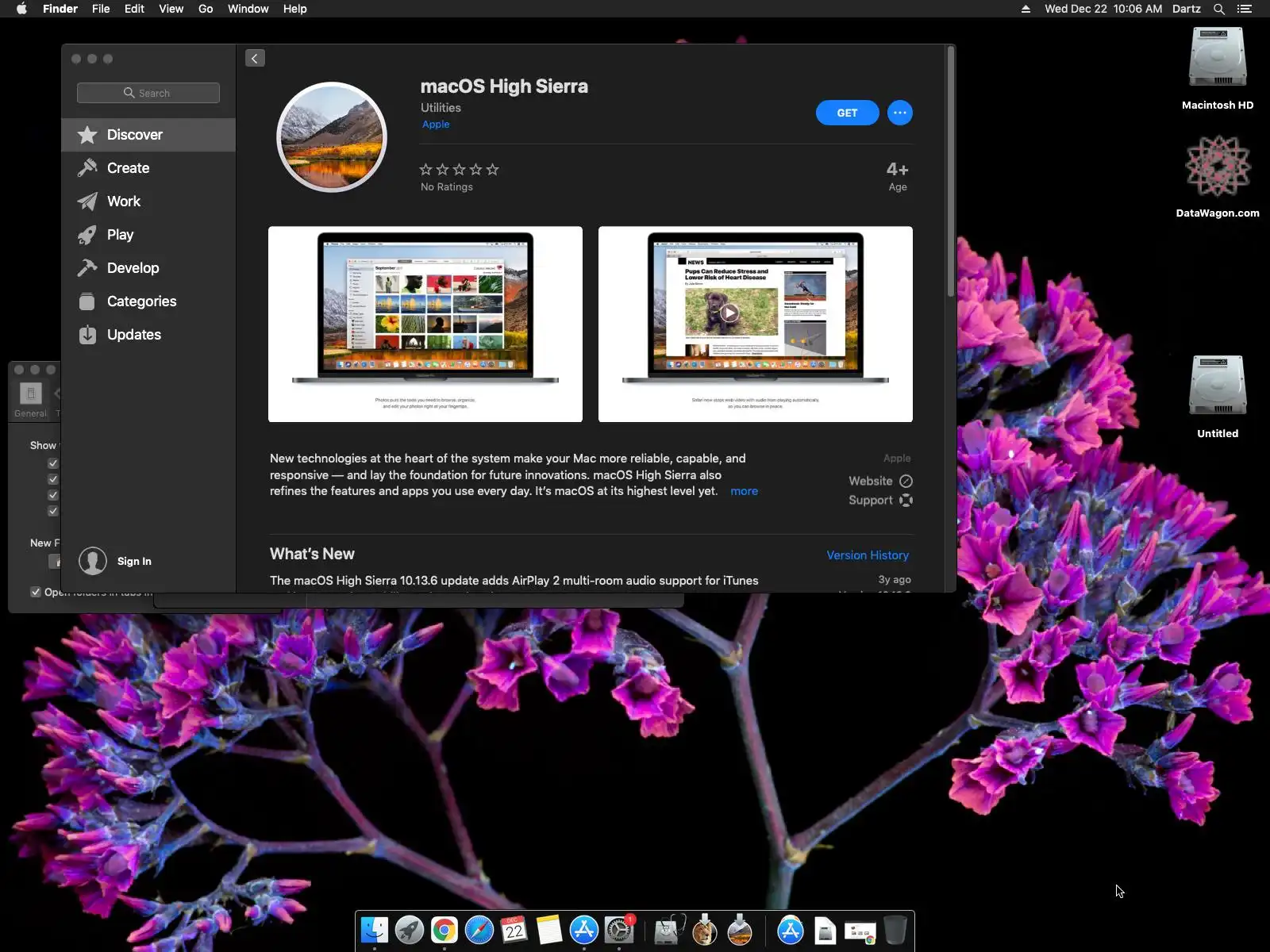Screen dimensions: 1270x952
Task: Click Sign In in the App Store sidebar
Action: click(x=134, y=561)
